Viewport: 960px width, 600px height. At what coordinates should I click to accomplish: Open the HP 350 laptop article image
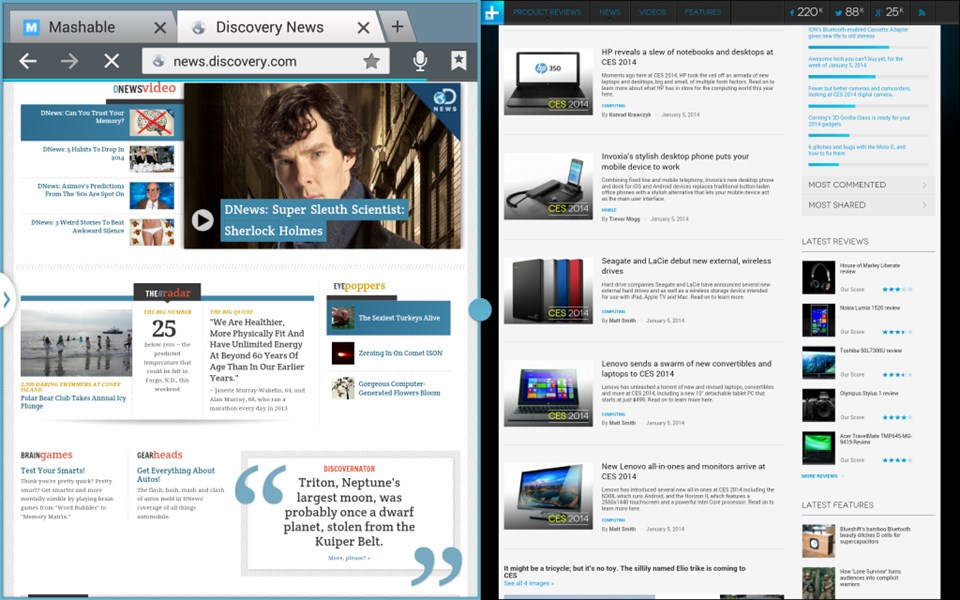tap(548, 82)
